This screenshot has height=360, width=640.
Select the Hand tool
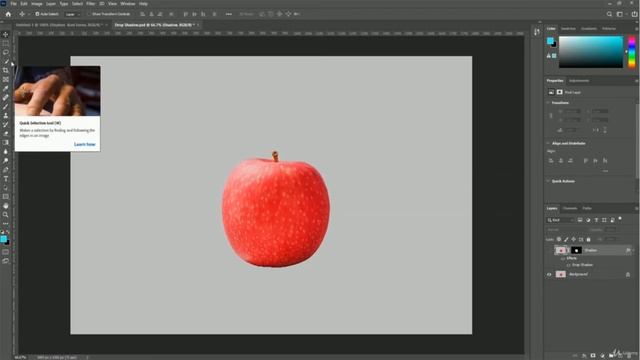point(6,206)
